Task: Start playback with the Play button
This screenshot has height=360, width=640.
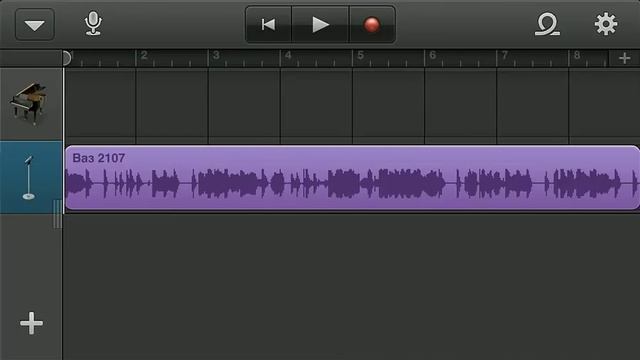Action: (320, 24)
